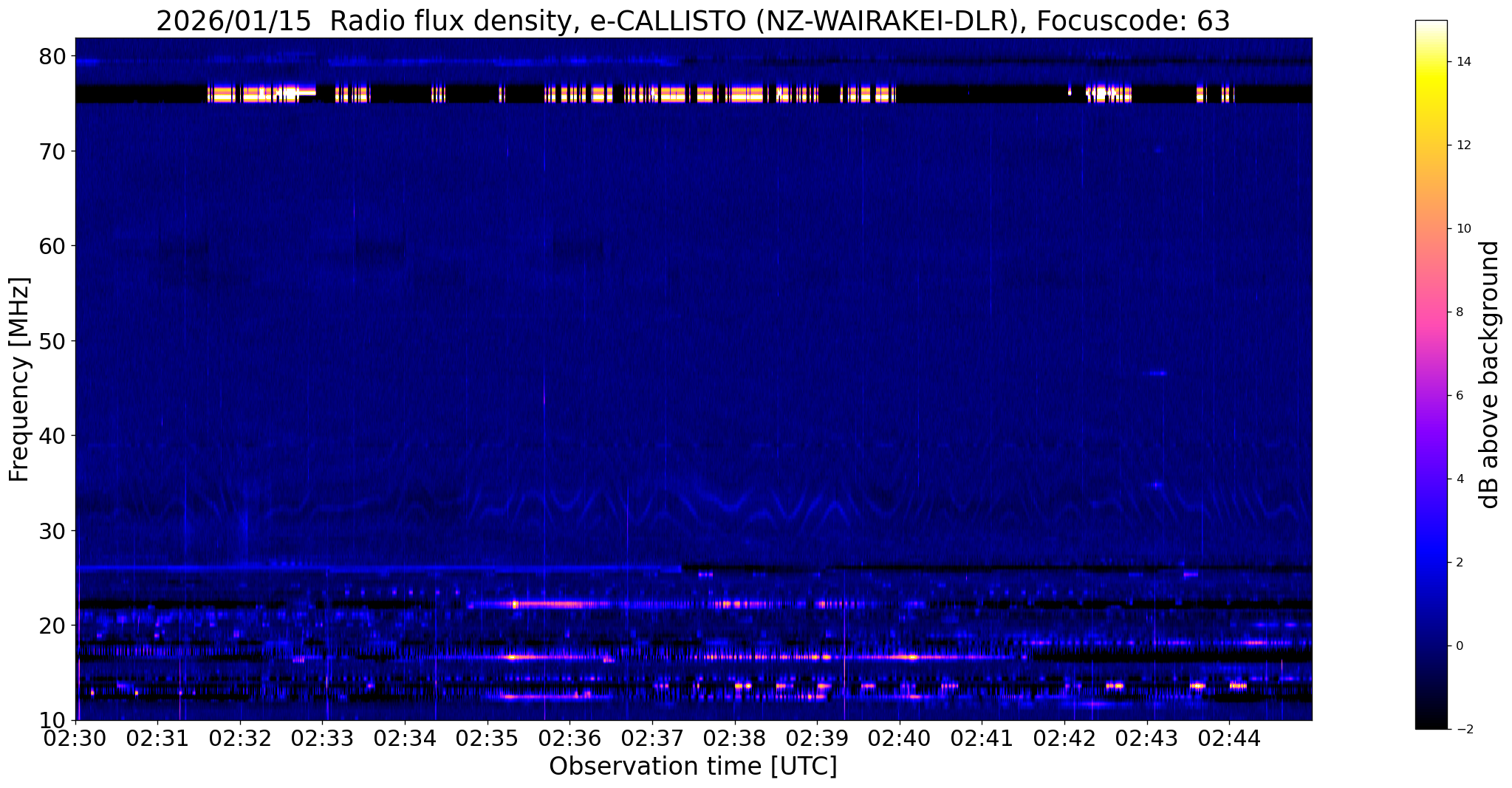The image size is (1512, 788).
Task: Click the 02:32 time tick label
Action: 240,739
